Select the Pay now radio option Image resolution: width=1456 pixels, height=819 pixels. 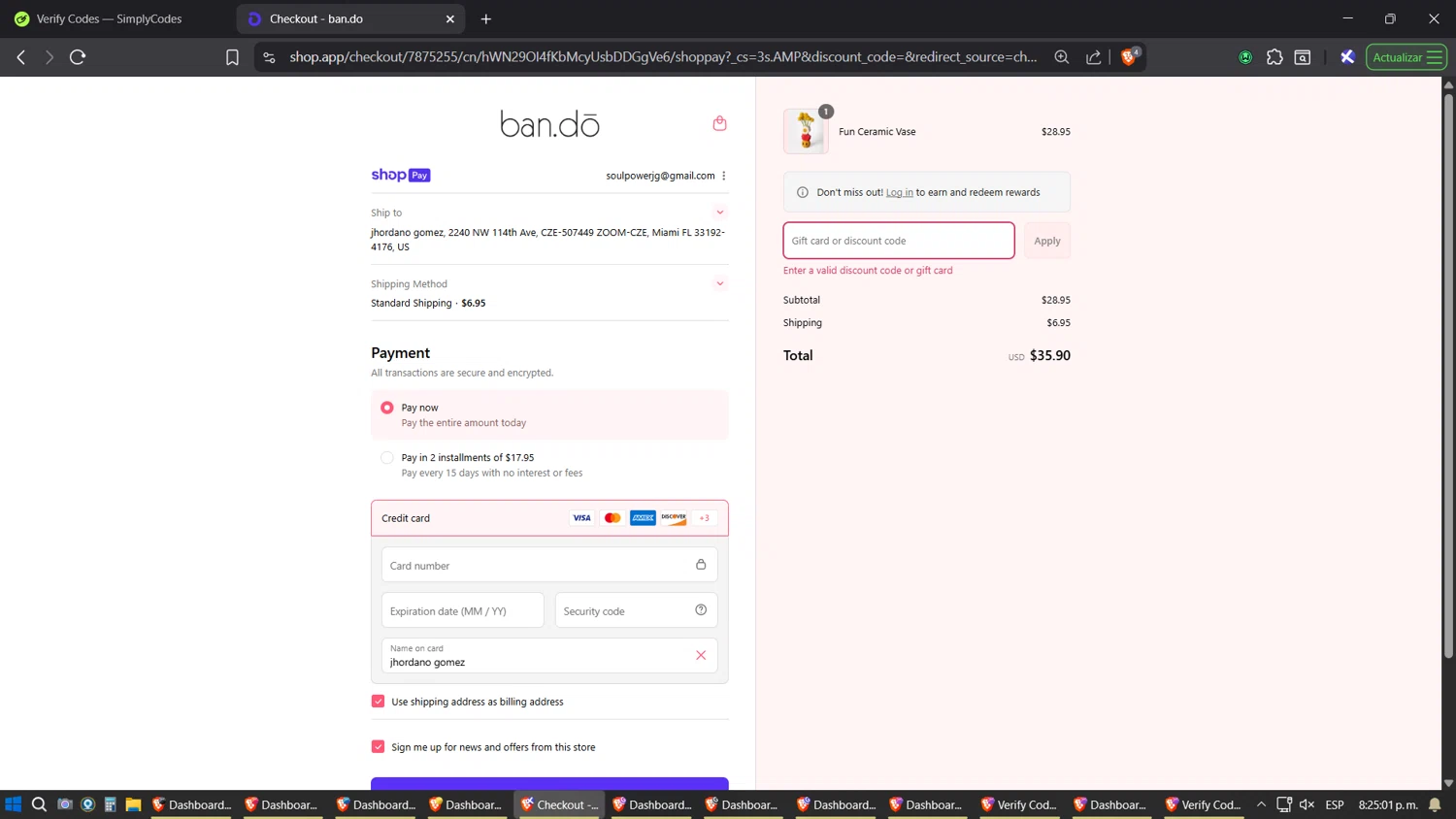point(387,408)
